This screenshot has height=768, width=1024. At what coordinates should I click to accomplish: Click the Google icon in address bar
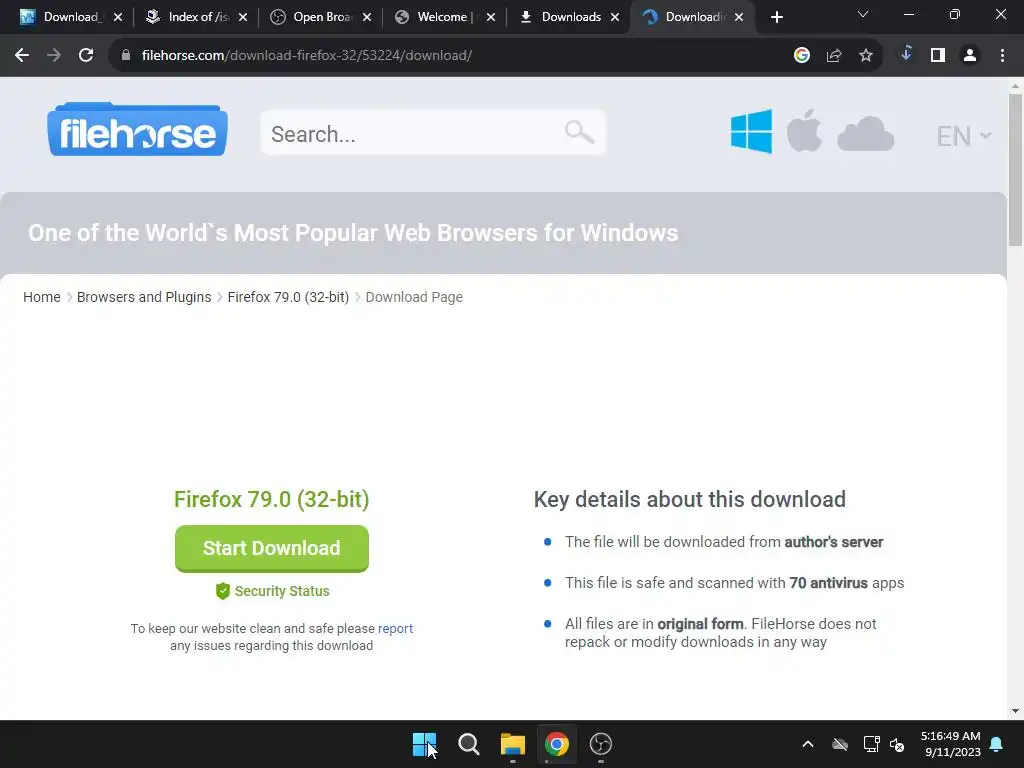coord(802,56)
